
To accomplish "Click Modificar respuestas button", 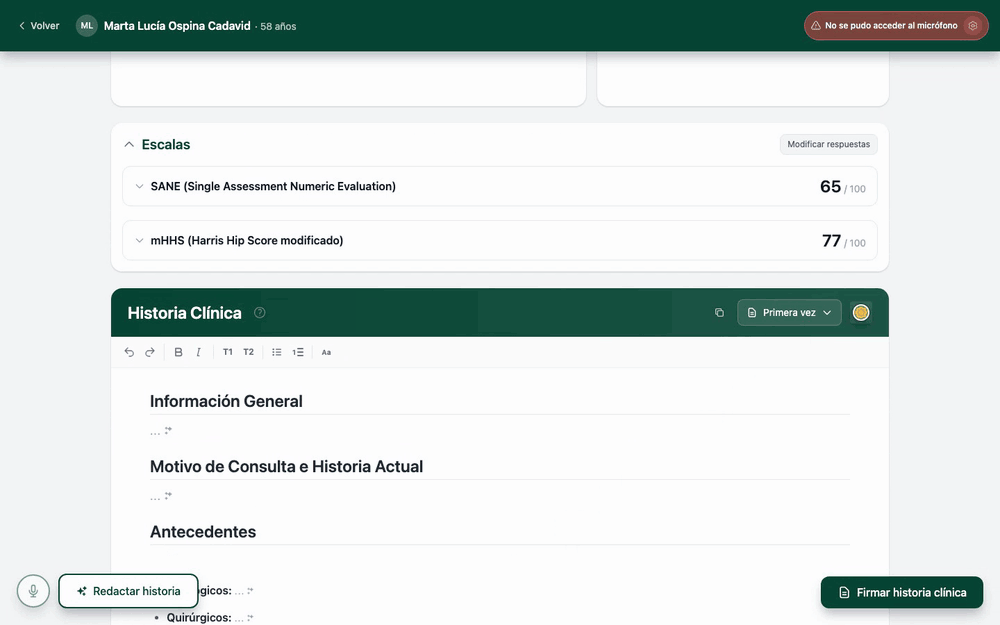I will tap(828, 144).
